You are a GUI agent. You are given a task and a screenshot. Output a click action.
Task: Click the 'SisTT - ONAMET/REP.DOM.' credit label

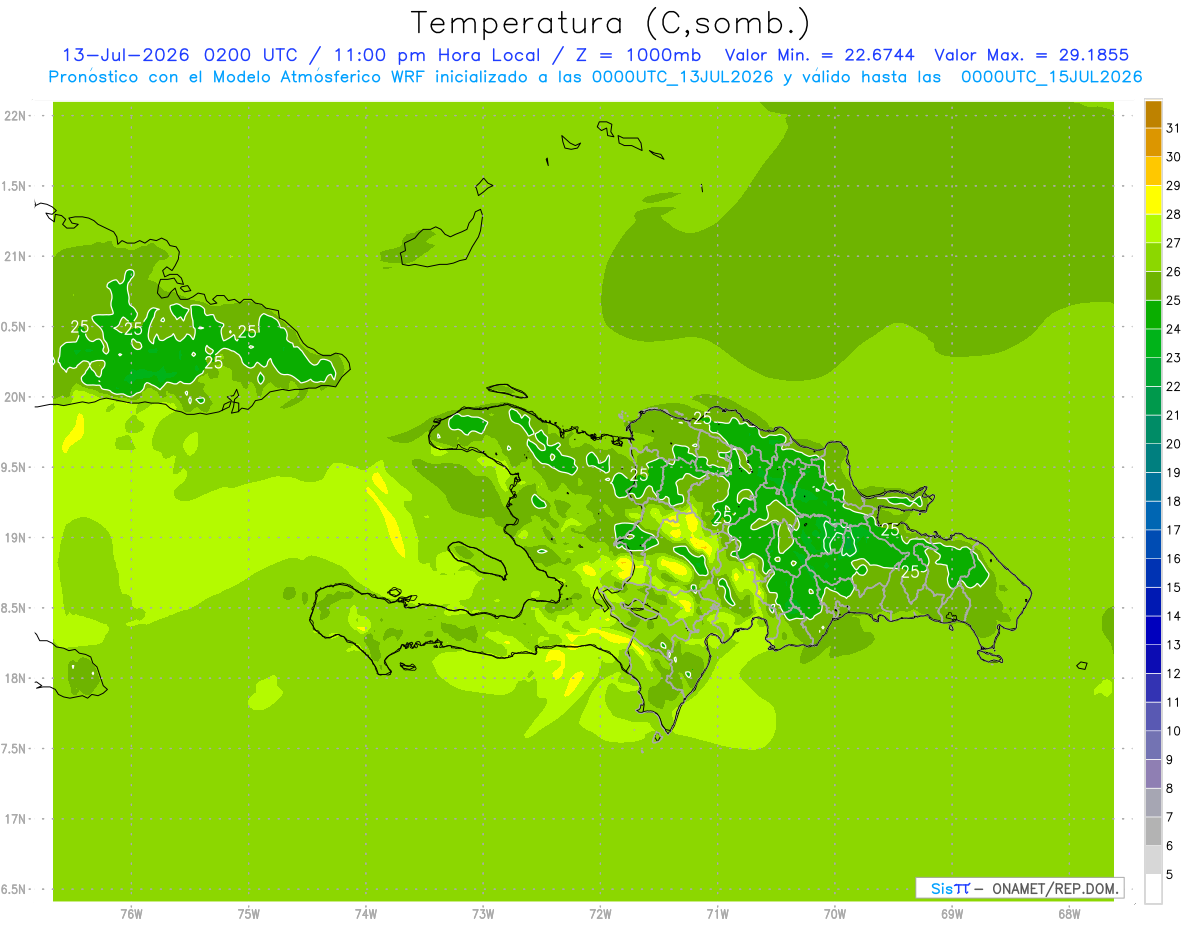(x=1020, y=888)
